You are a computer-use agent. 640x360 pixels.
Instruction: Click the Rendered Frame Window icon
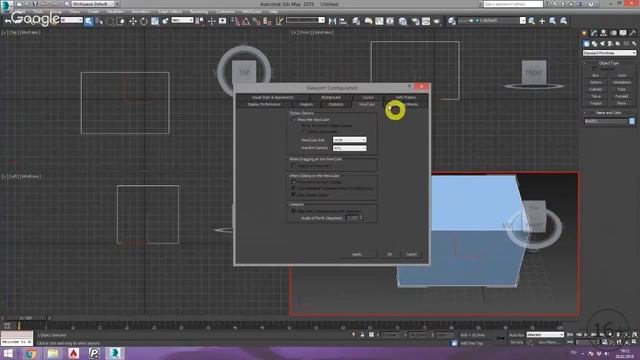pos(426,21)
